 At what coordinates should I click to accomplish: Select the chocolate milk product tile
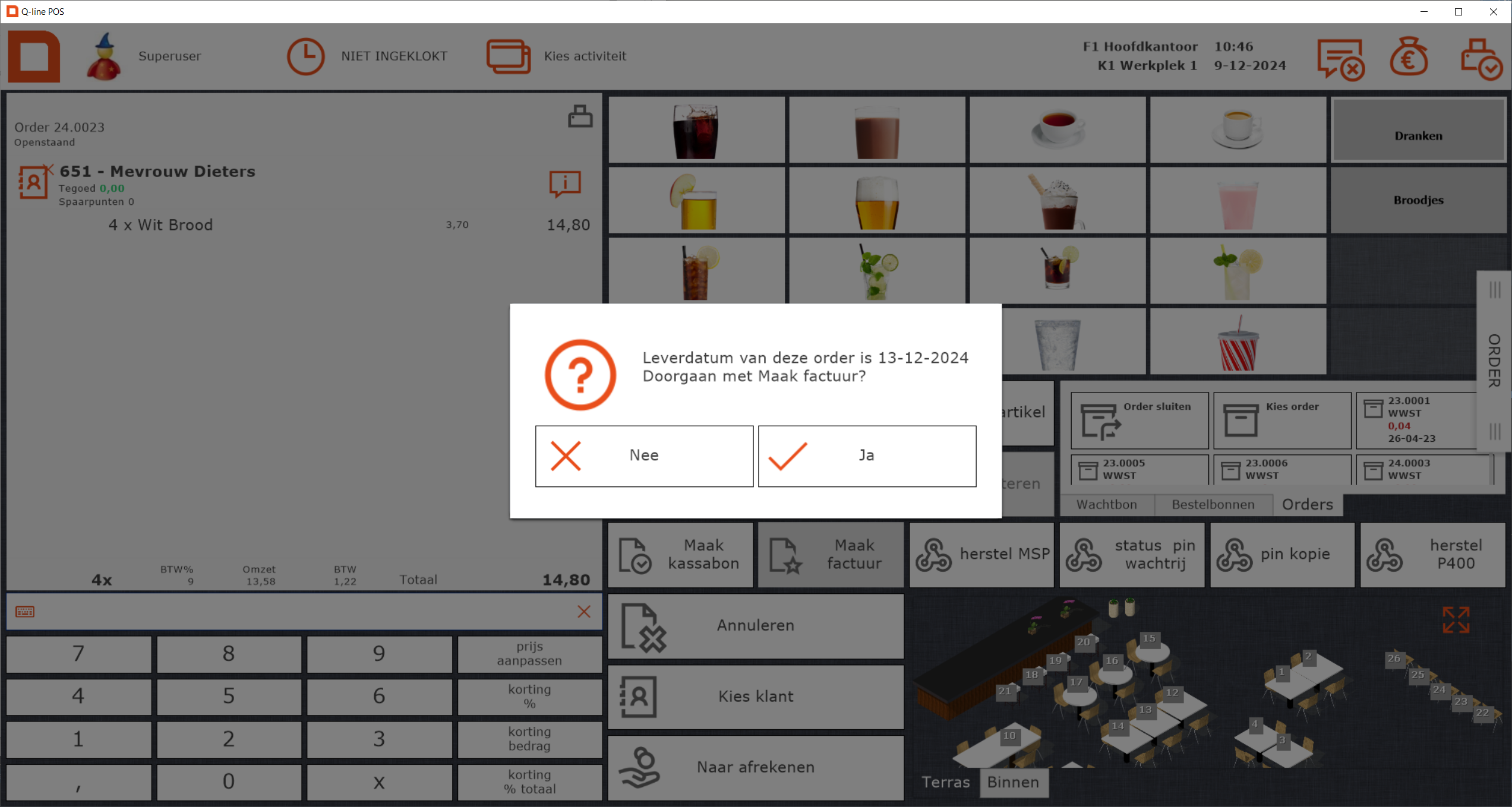(x=877, y=130)
